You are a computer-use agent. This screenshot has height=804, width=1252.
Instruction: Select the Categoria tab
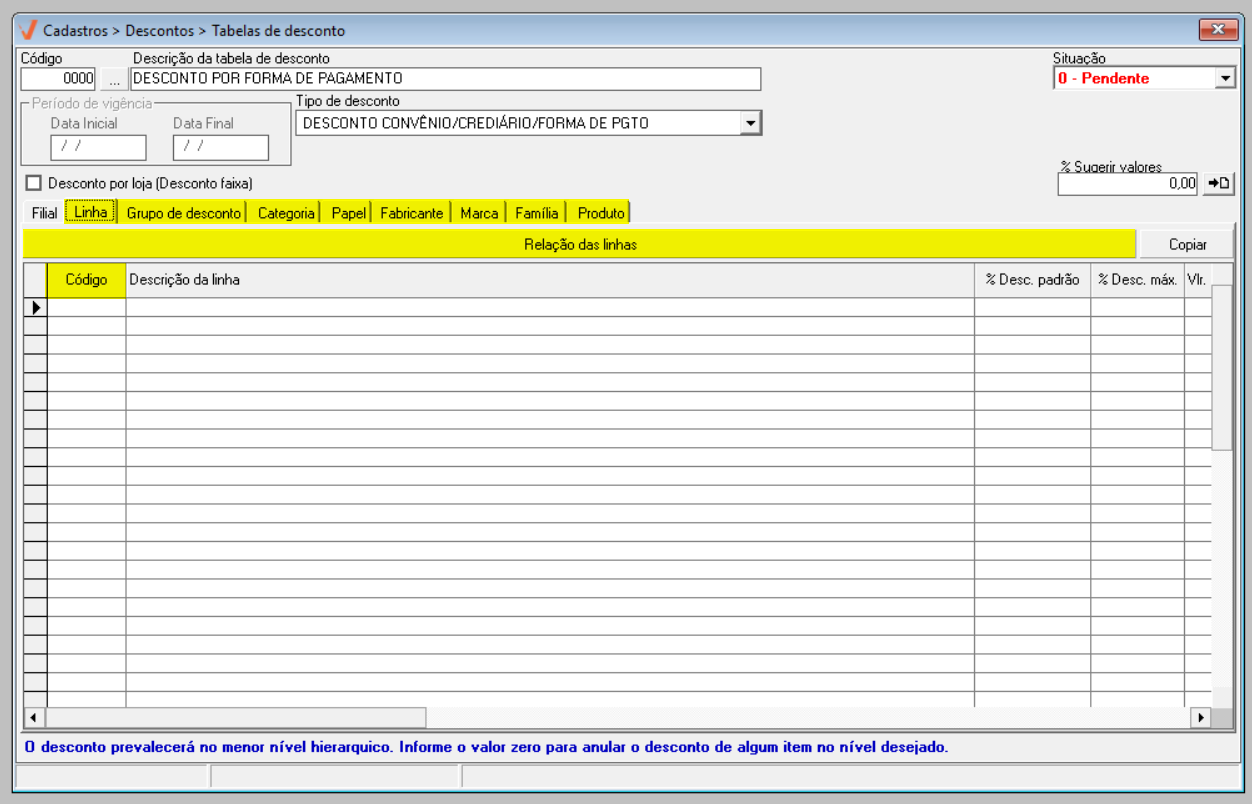click(285, 213)
